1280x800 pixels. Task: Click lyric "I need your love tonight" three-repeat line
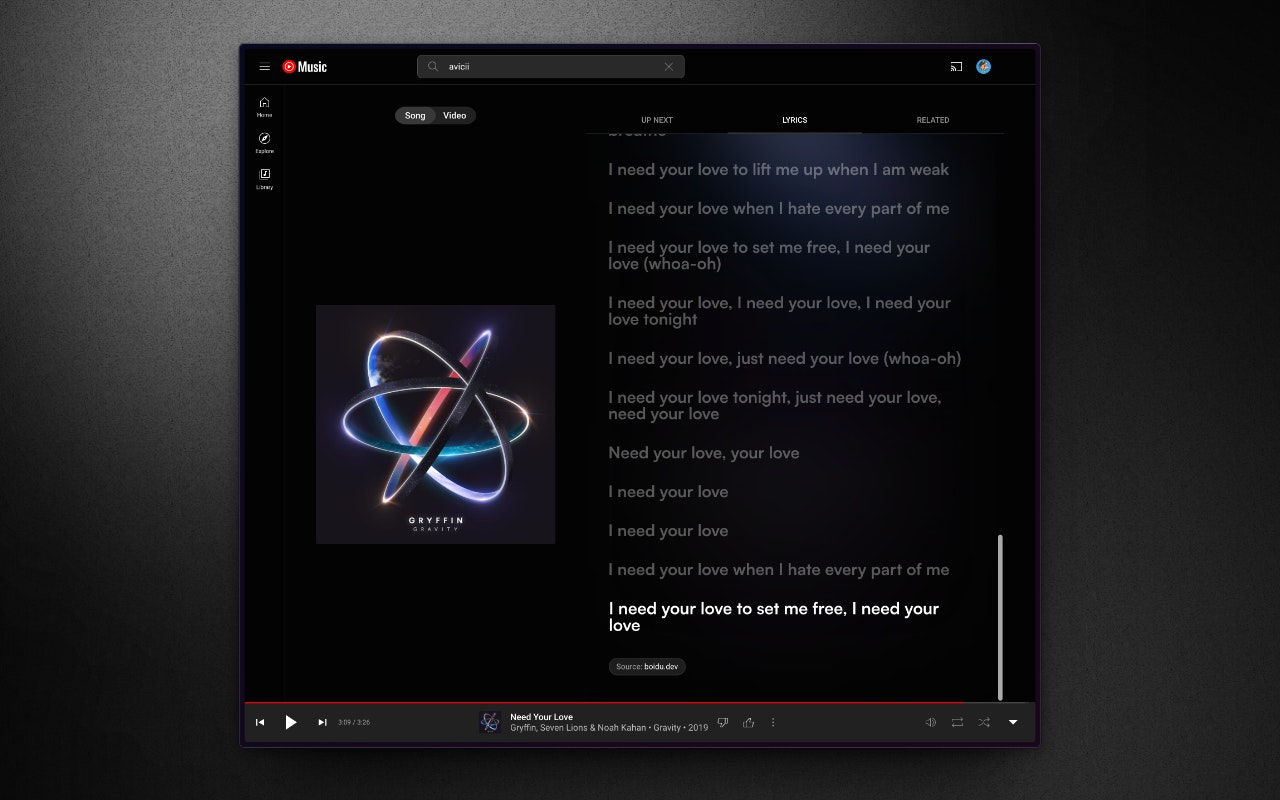[x=779, y=311]
